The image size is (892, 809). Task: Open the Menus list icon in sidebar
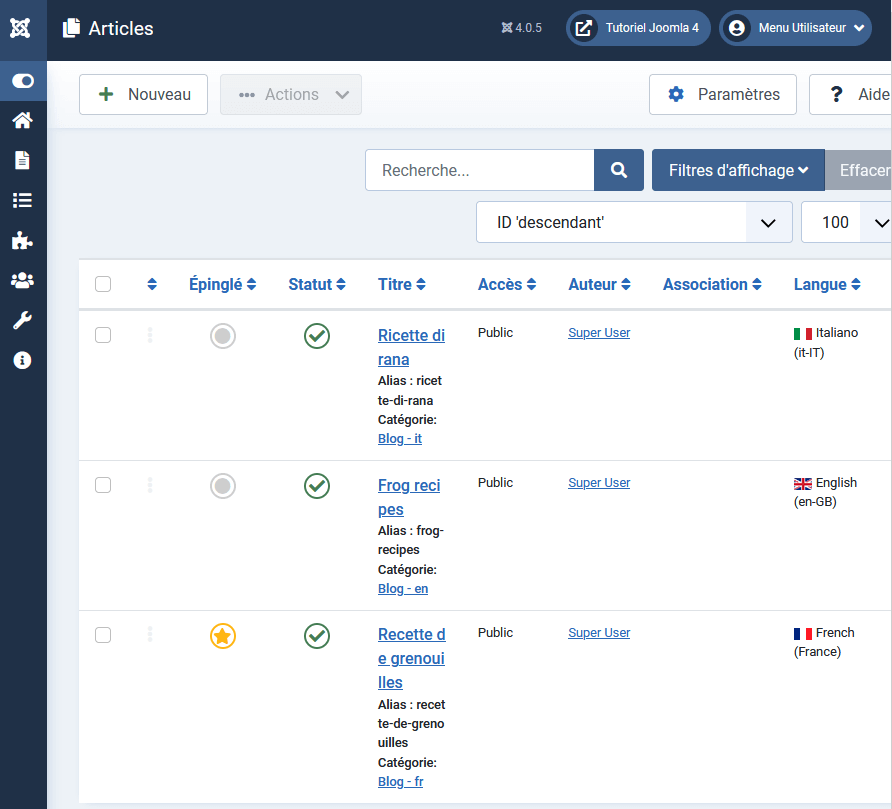(22, 200)
